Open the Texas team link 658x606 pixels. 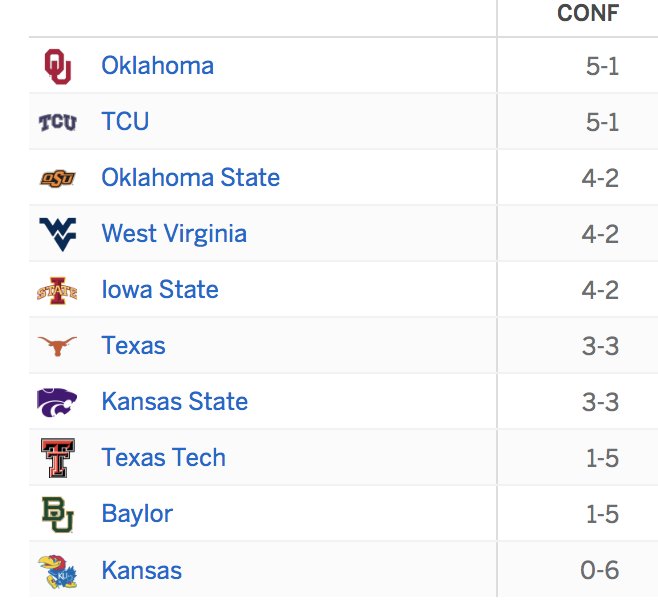click(133, 345)
